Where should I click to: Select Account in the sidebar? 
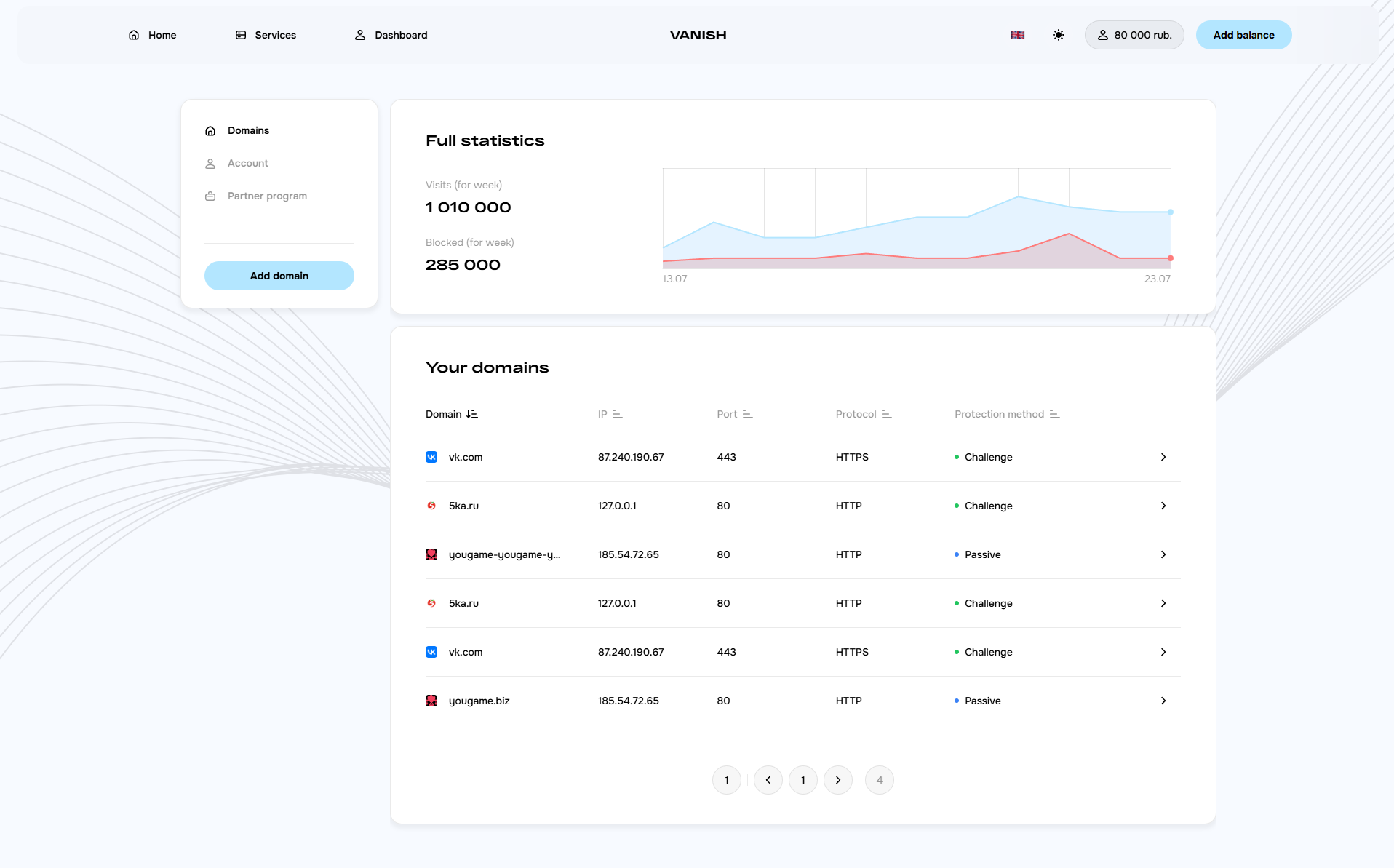coord(247,163)
